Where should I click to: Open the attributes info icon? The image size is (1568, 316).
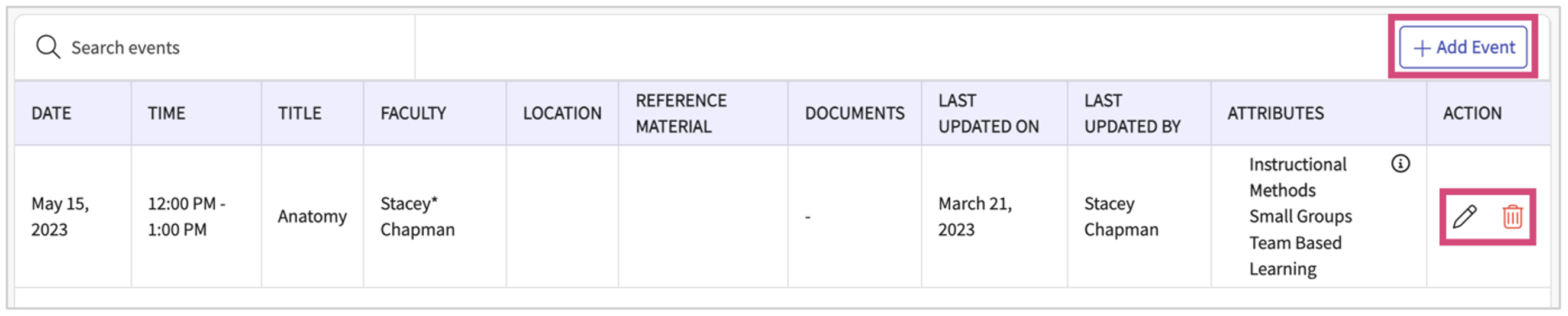point(1401,164)
